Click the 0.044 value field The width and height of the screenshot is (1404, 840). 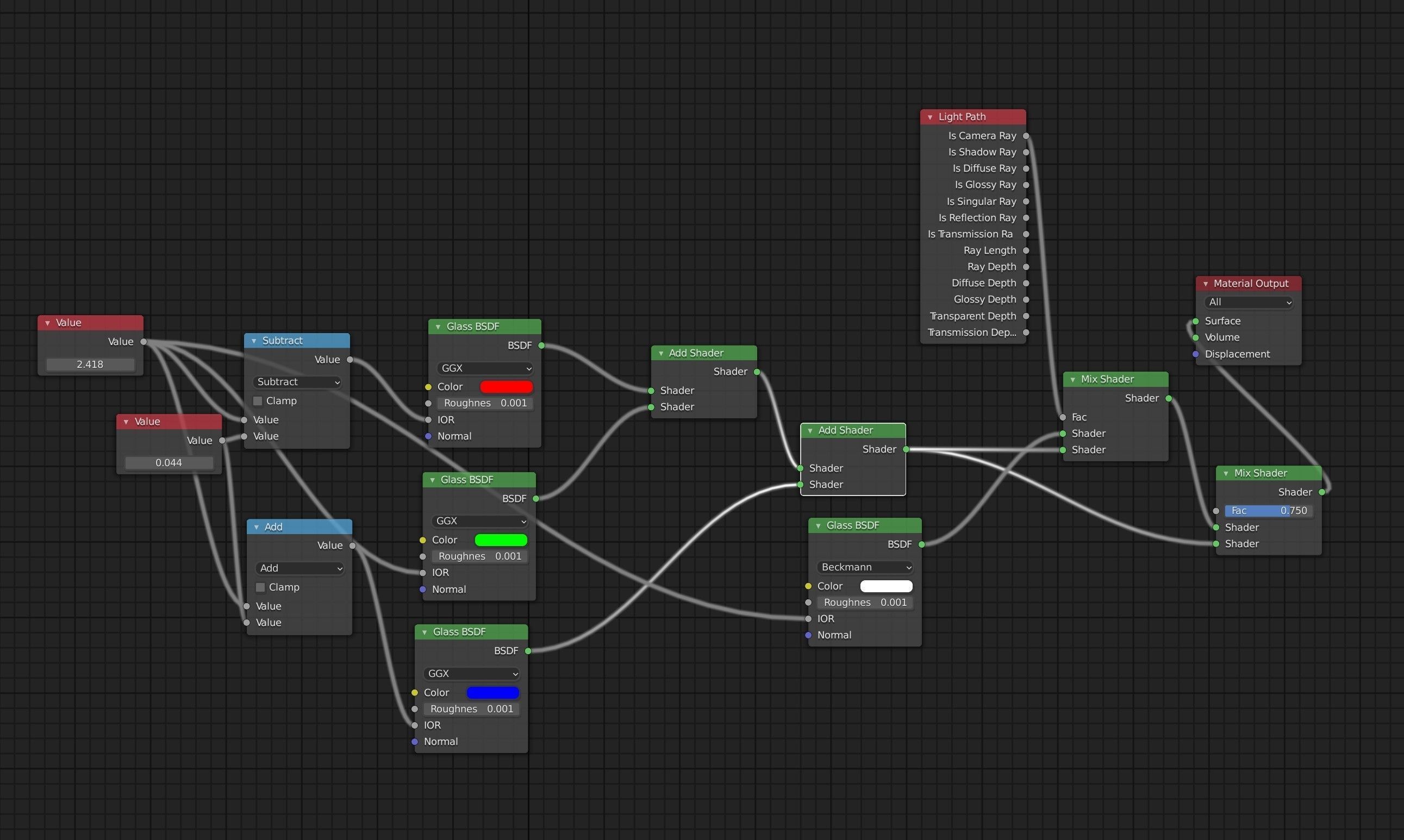[169, 463]
